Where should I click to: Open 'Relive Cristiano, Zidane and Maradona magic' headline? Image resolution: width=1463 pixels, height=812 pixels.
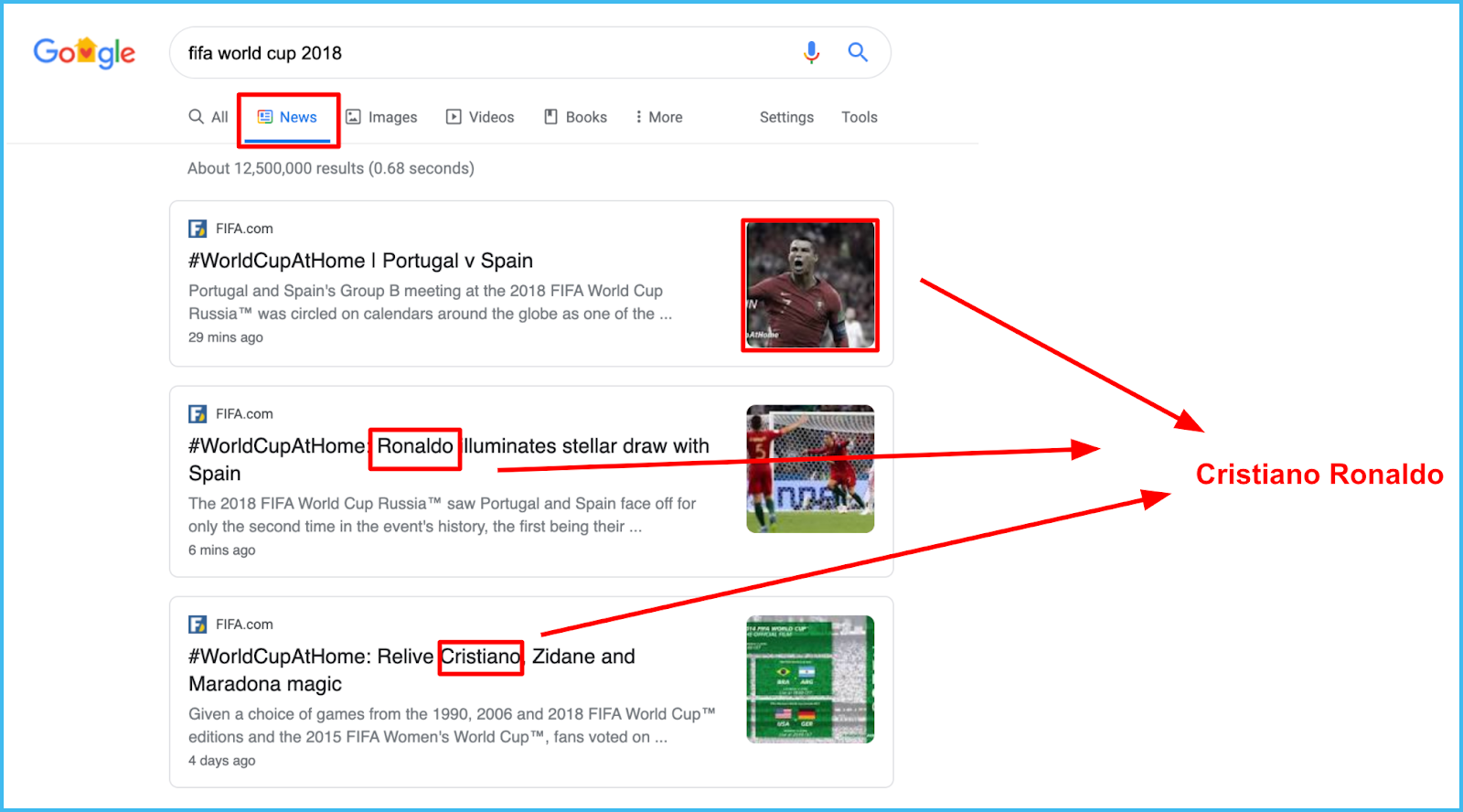[x=411, y=670]
